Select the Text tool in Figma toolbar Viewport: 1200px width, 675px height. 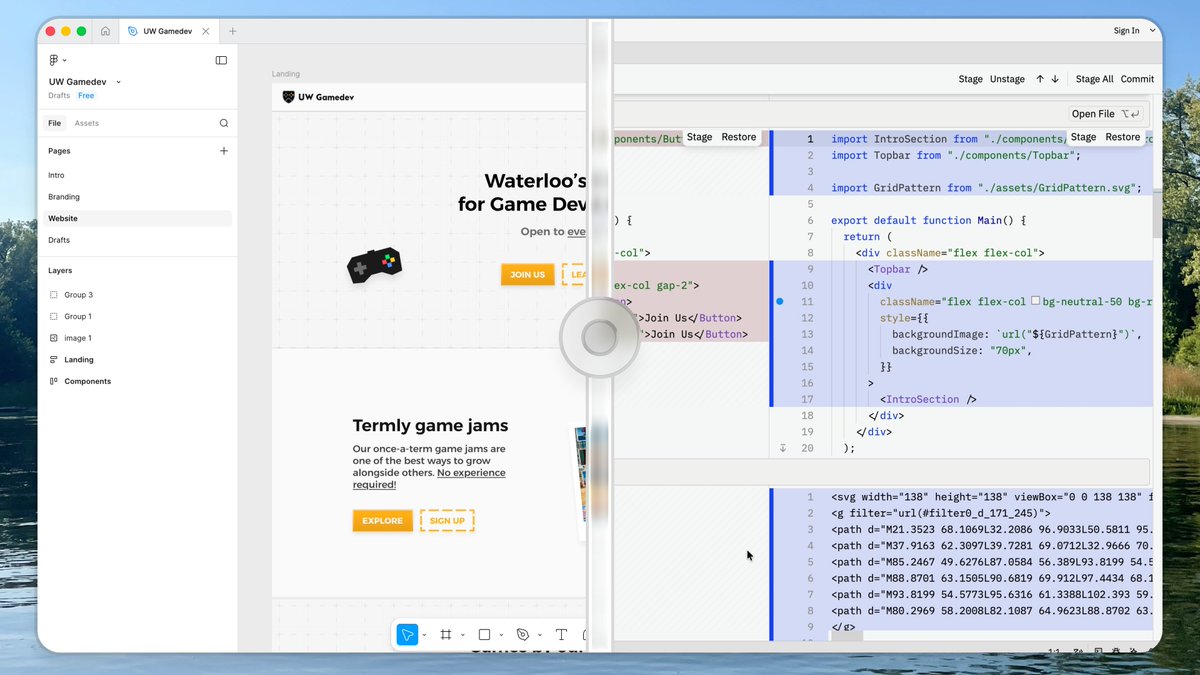(561, 634)
